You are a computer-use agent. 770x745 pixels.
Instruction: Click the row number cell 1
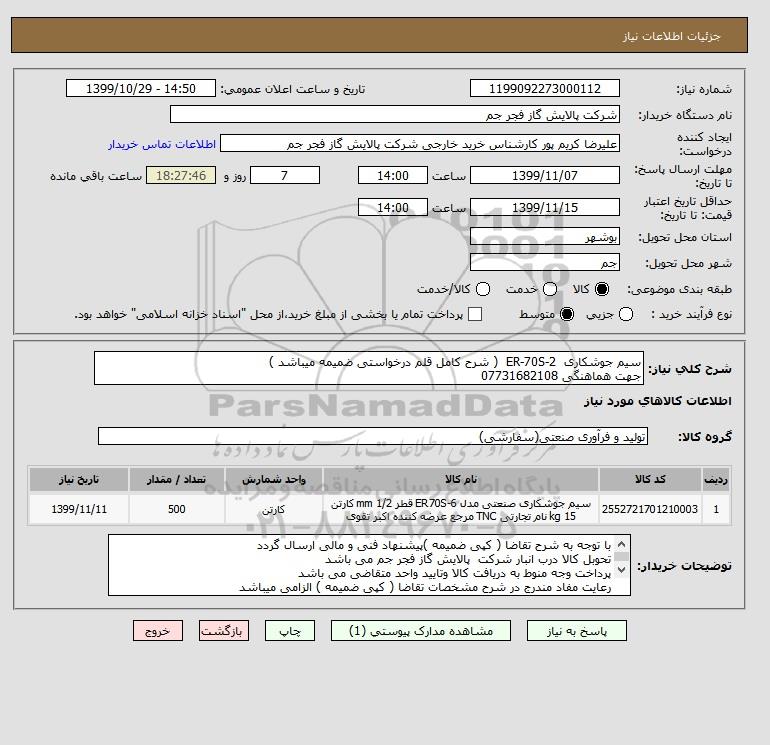click(716, 509)
